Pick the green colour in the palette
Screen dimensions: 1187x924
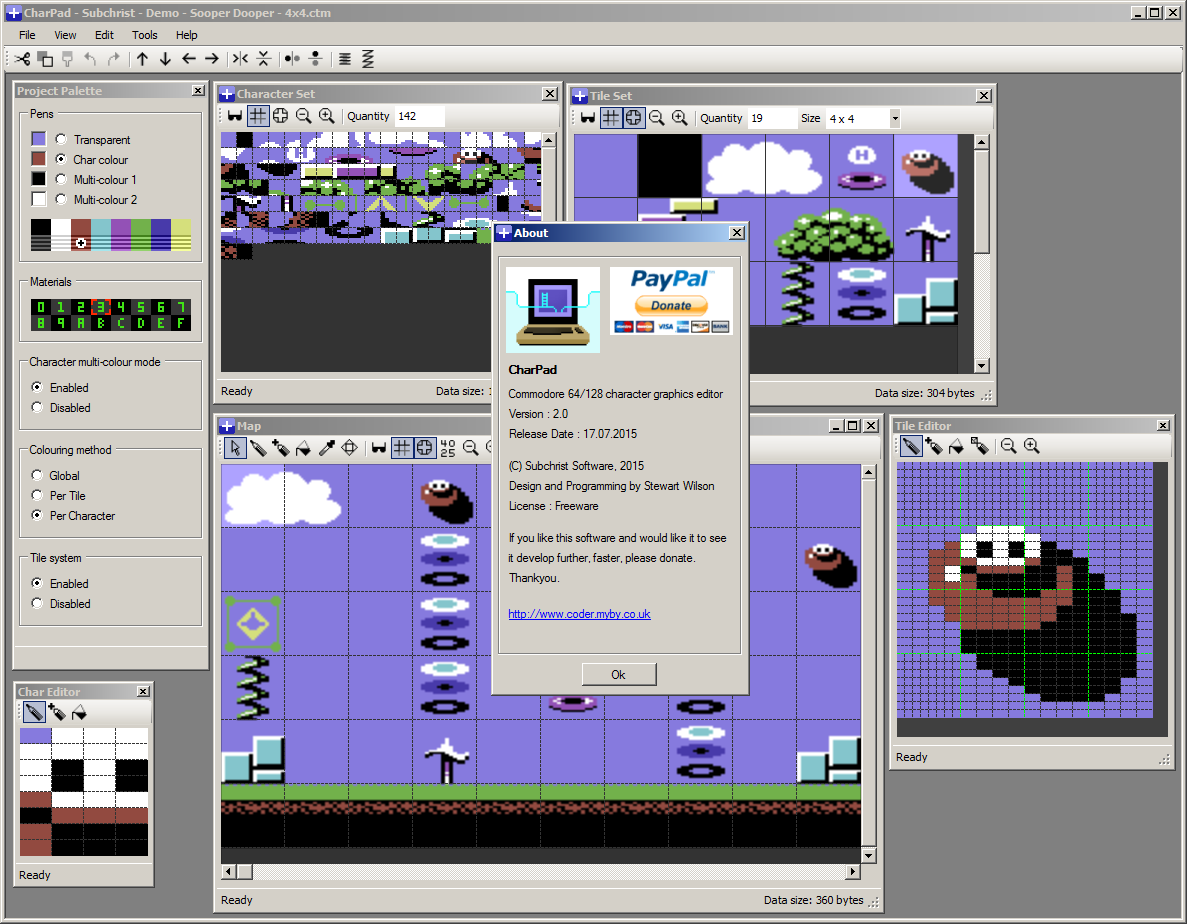coord(141,235)
